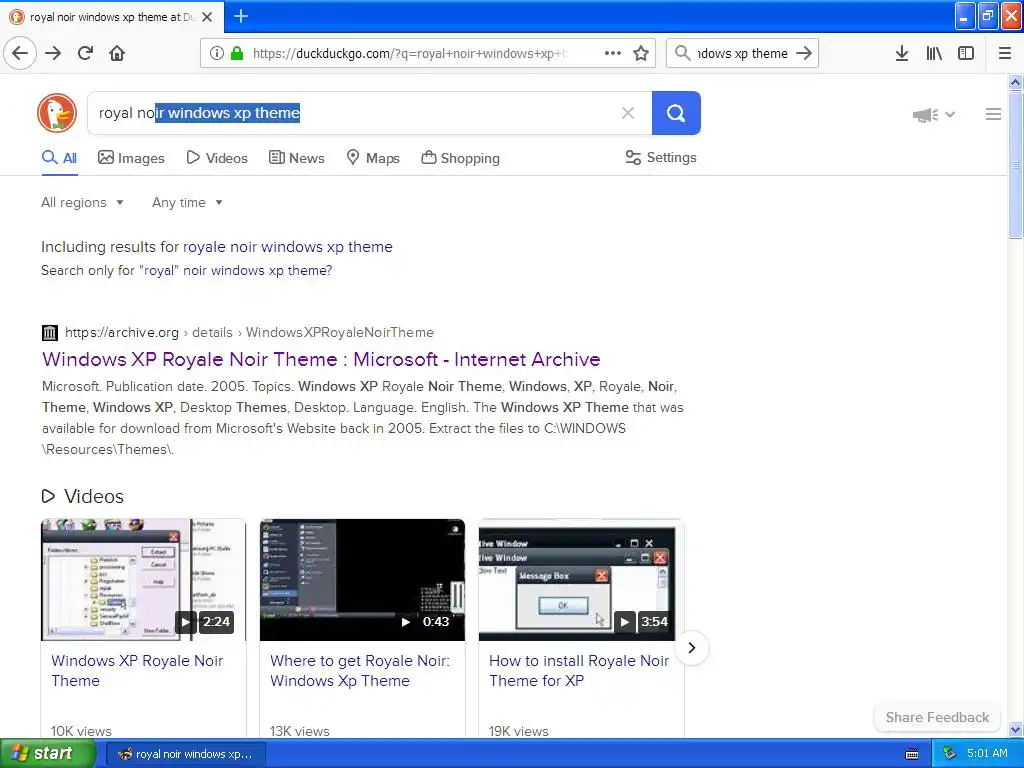Click the green secure connection padlock
The width and height of the screenshot is (1024, 768).
237,54
